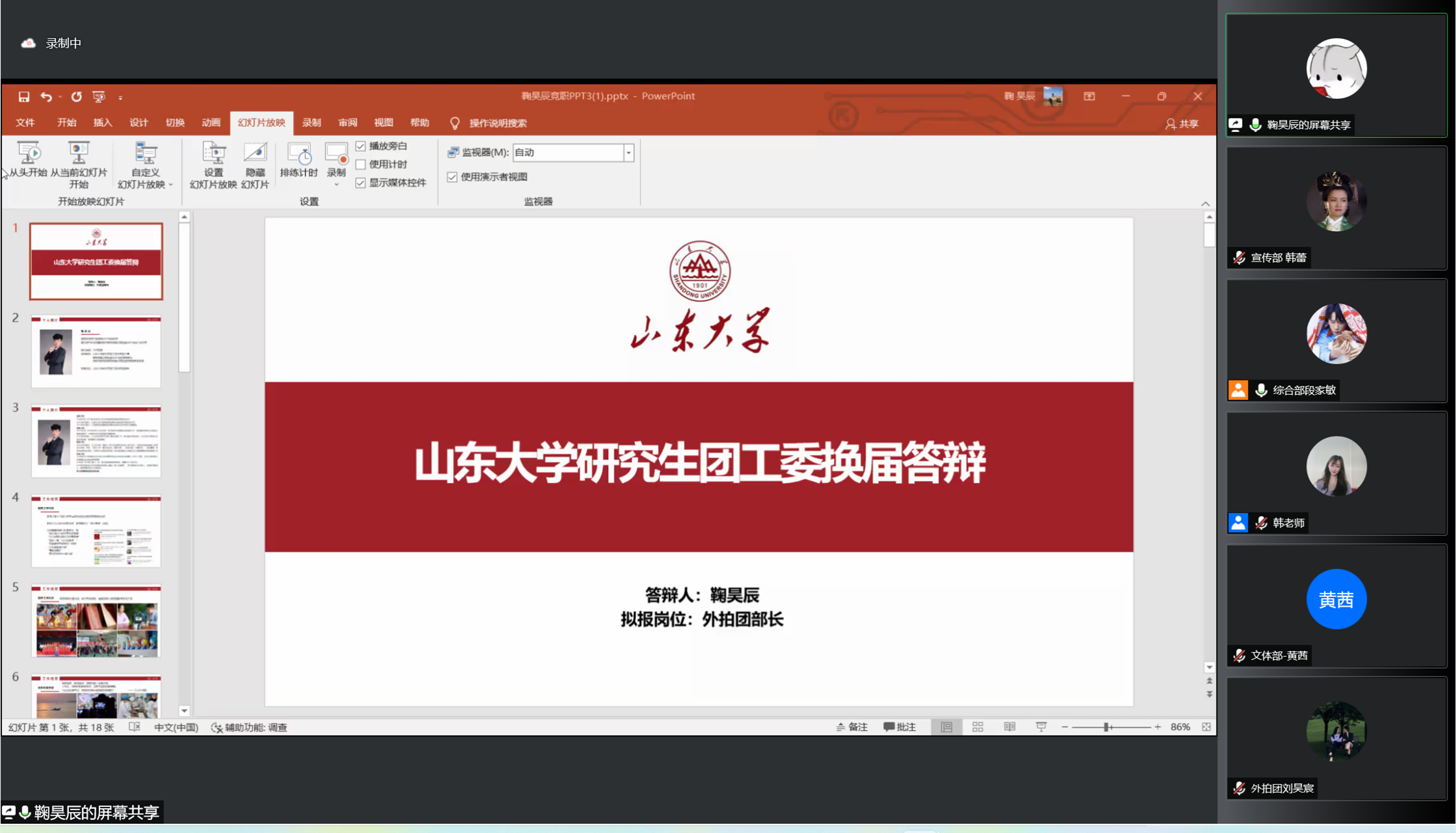The image size is (1456, 833).
Task: Go to next slide via double-down arrow
Action: [x=1209, y=694]
